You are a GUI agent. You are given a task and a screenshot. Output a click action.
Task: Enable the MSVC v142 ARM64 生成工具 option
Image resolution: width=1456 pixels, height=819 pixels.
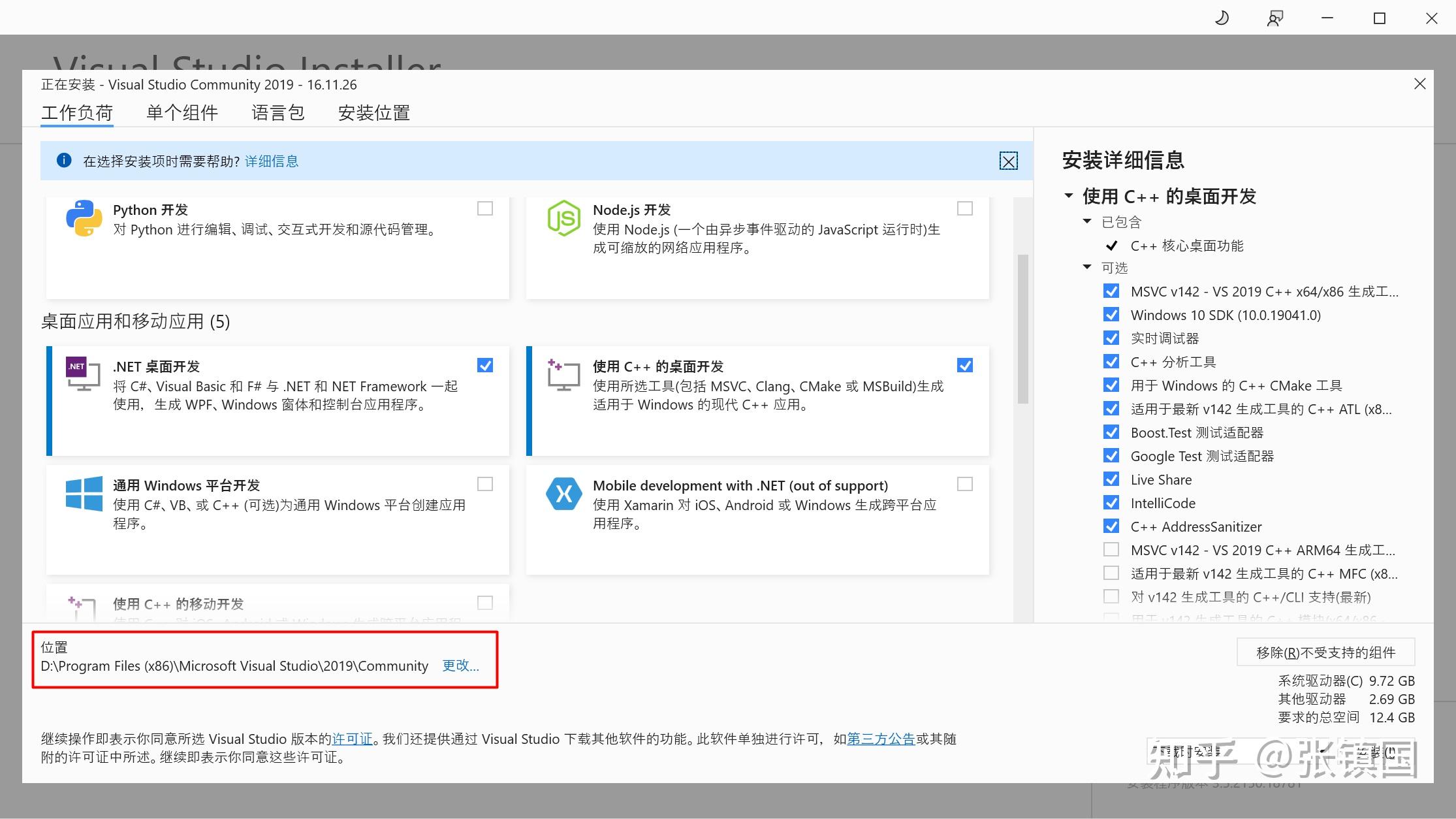tap(1111, 549)
